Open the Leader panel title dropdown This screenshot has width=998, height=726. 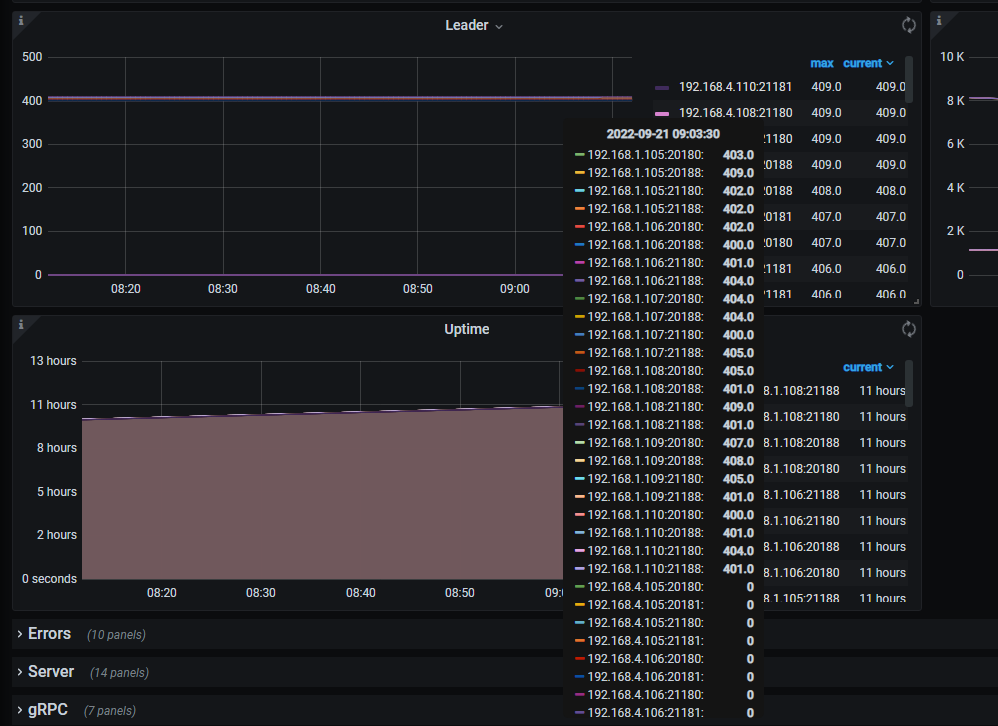[x=474, y=26]
